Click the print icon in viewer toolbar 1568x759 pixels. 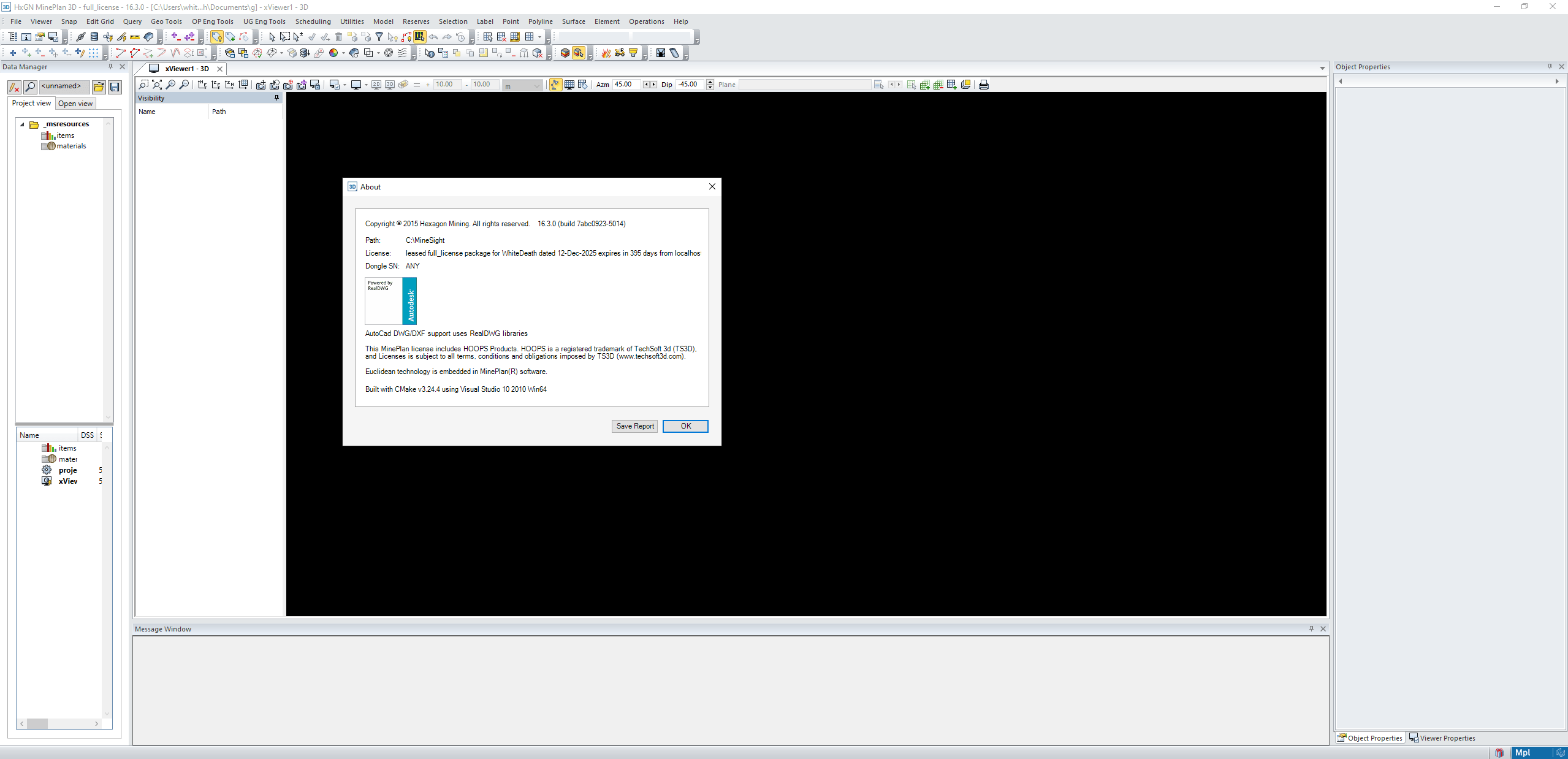[x=984, y=85]
